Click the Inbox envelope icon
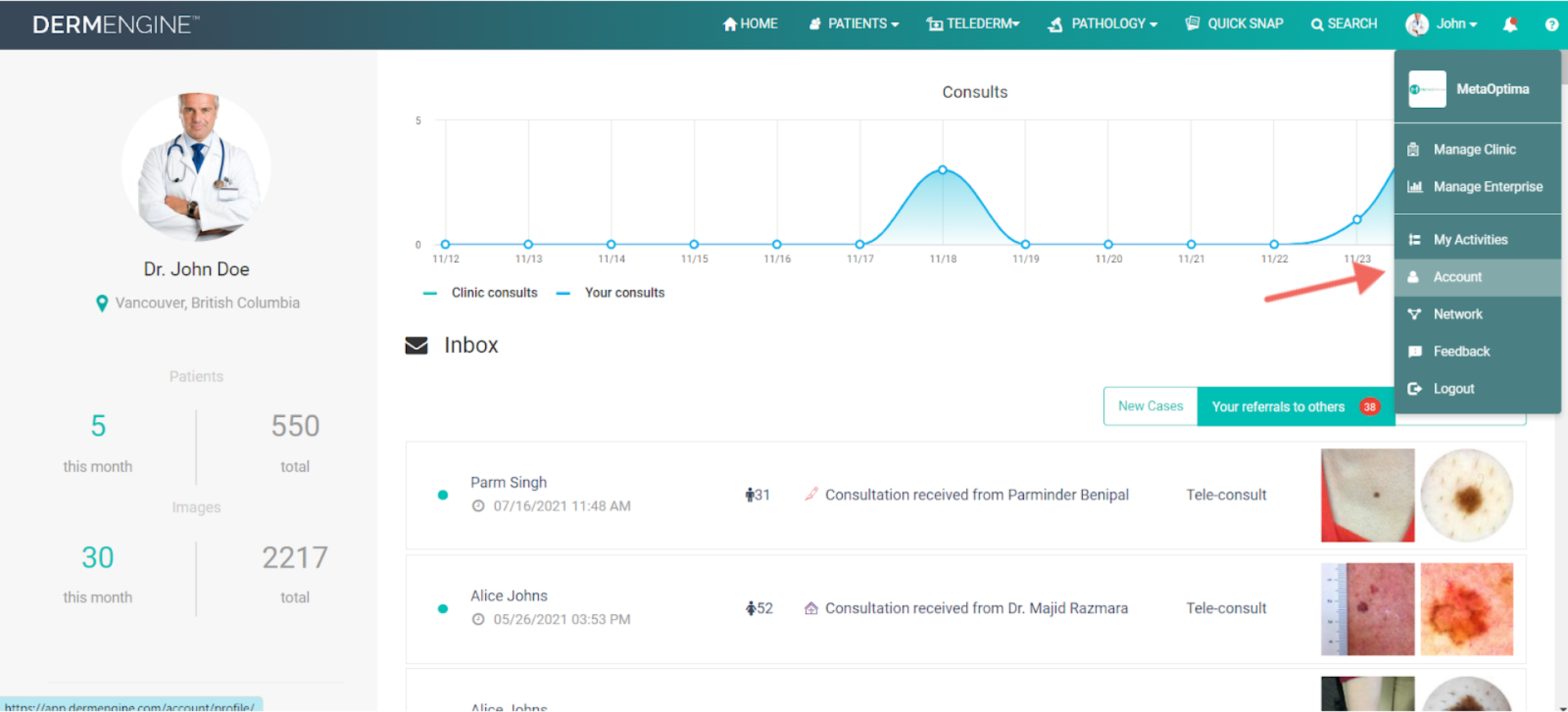 416,345
